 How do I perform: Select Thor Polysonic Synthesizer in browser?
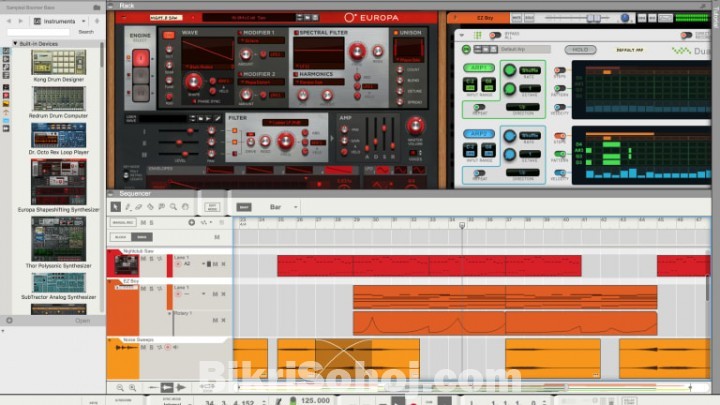[x=58, y=239]
